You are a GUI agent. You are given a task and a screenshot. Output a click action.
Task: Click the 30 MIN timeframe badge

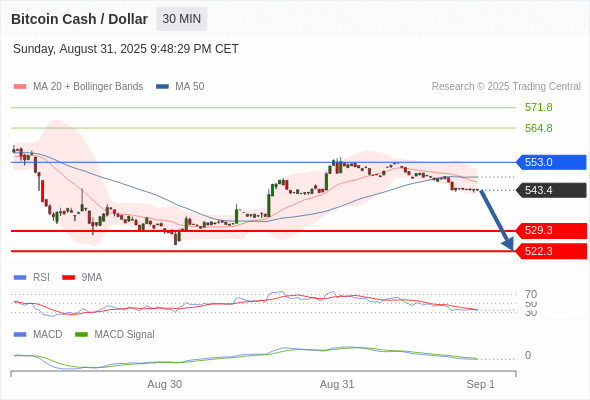pyautogui.click(x=182, y=19)
